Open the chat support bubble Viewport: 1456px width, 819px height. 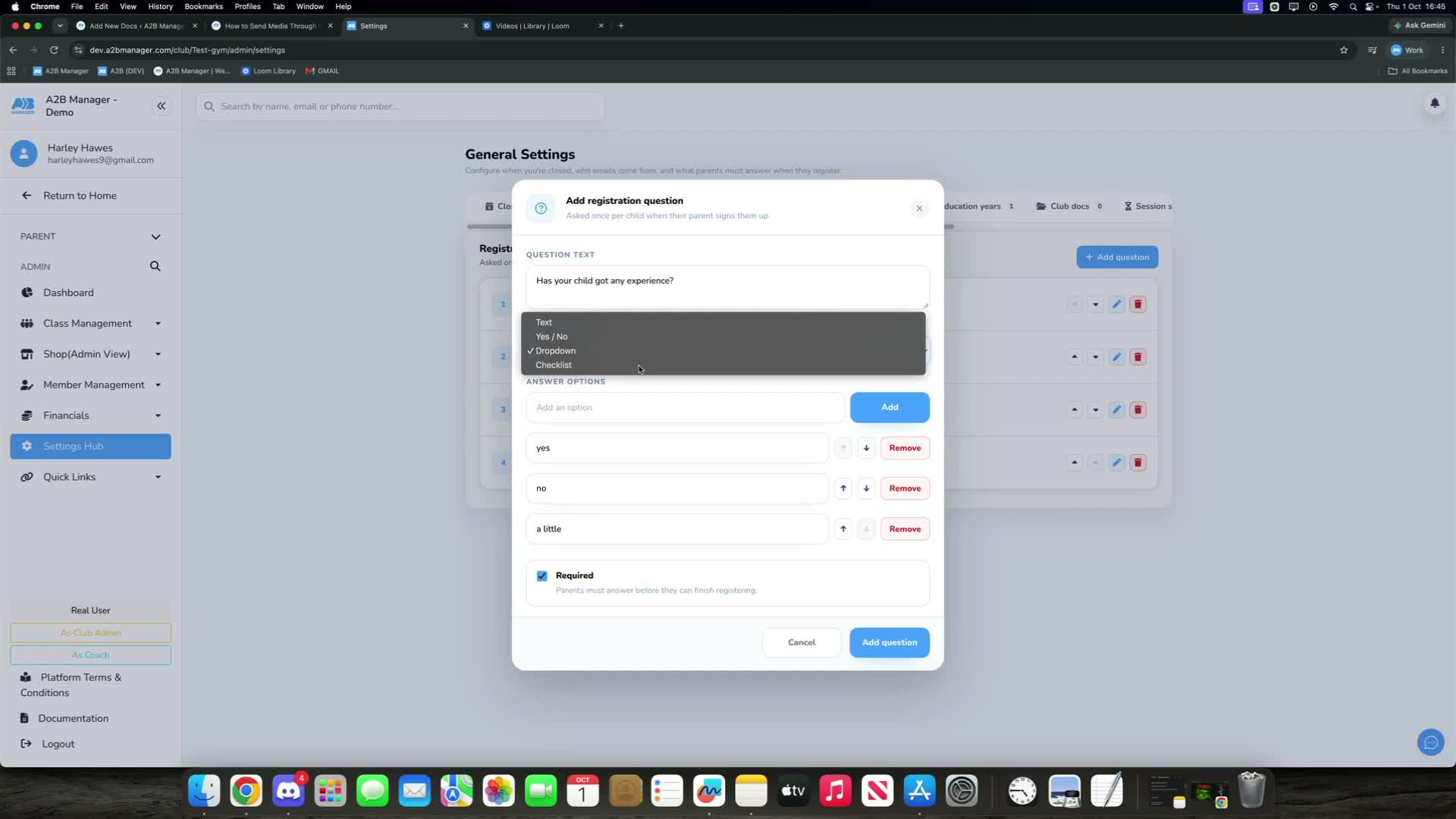[1430, 742]
